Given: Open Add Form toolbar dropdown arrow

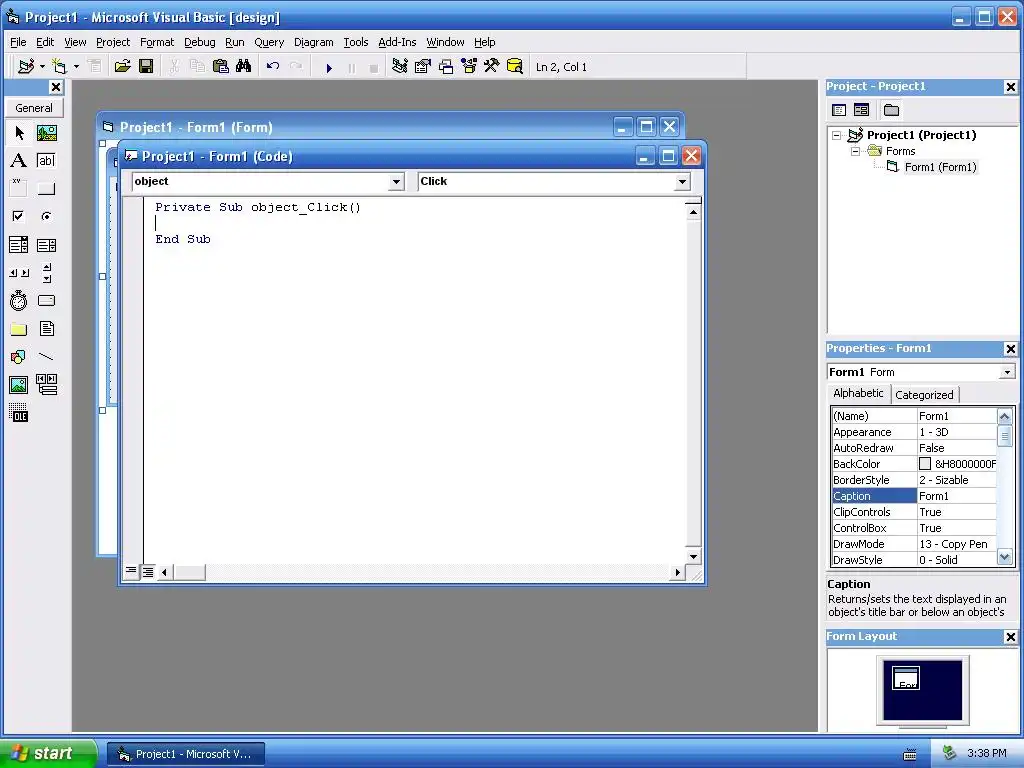Looking at the screenshot, I should tap(76, 67).
